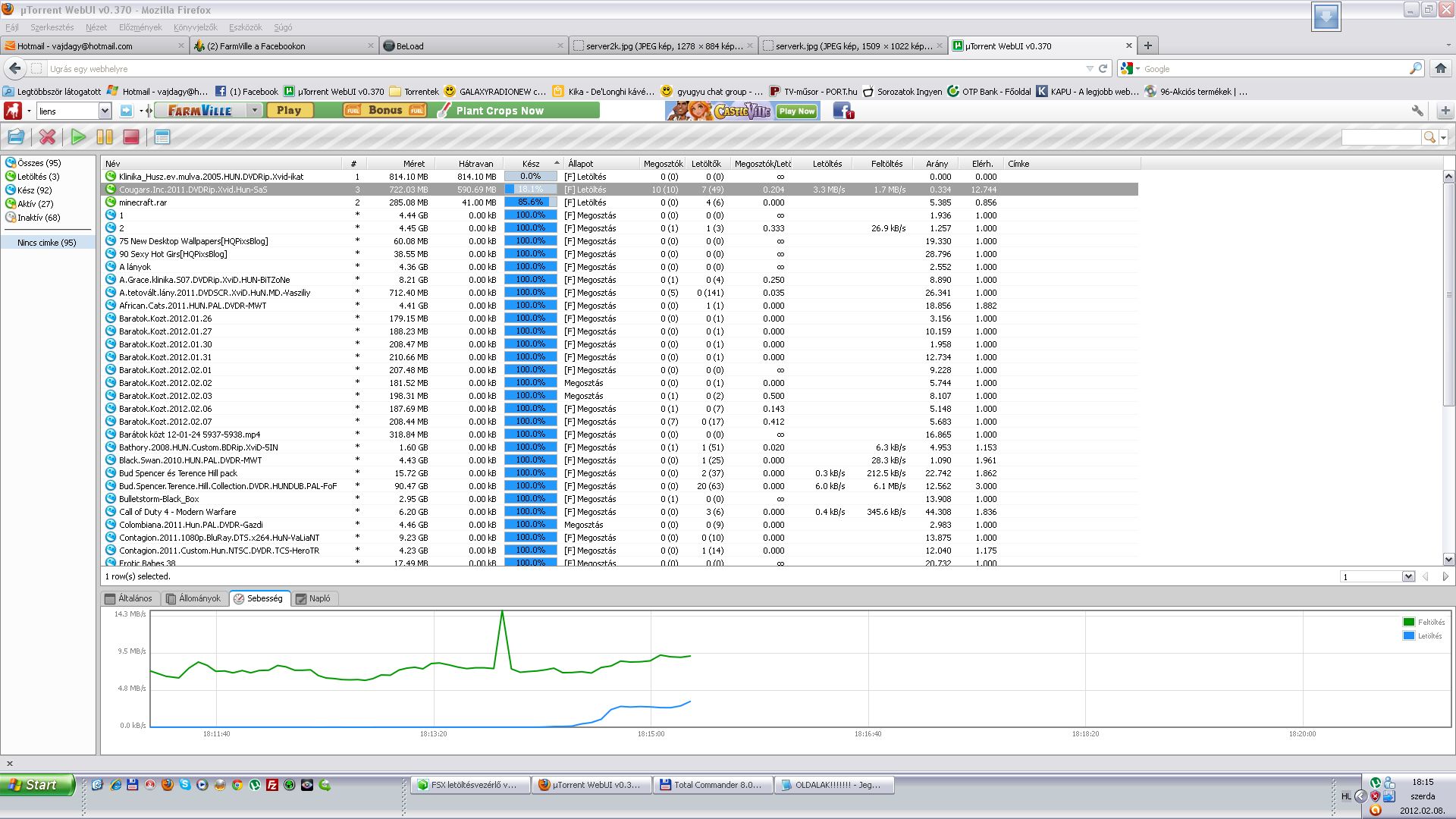This screenshot has height=819, width=1456.
Task: Sort by Arány column header
Action: tap(937, 164)
